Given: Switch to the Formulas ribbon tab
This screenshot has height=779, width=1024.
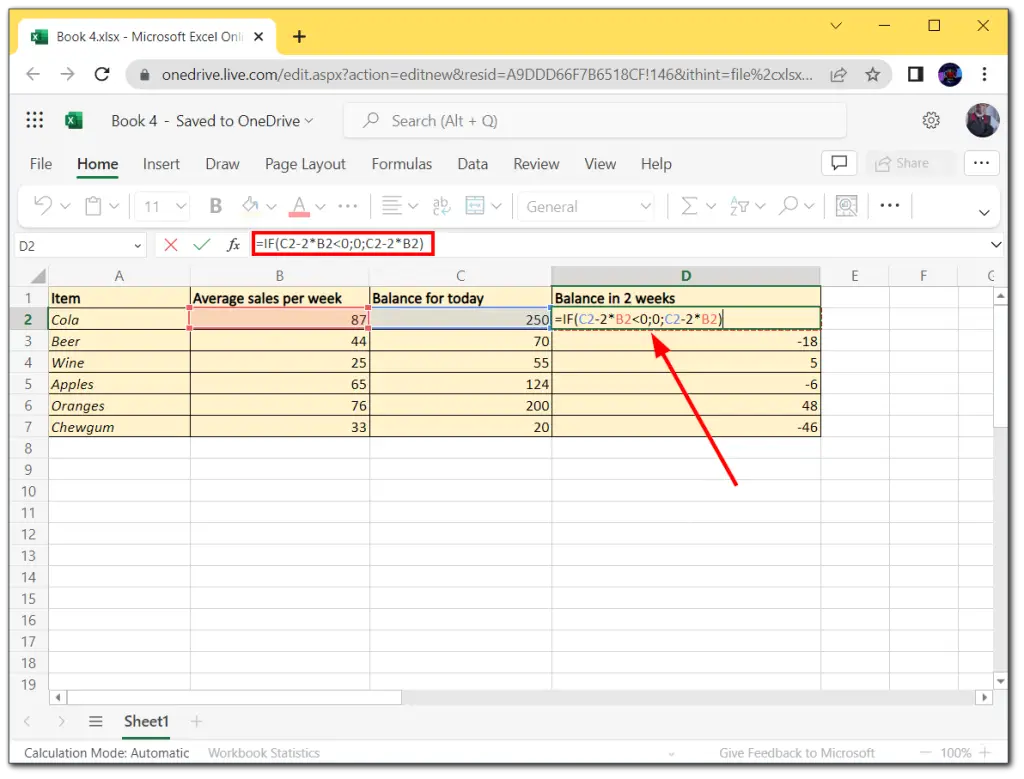Looking at the screenshot, I should [x=401, y=164].
